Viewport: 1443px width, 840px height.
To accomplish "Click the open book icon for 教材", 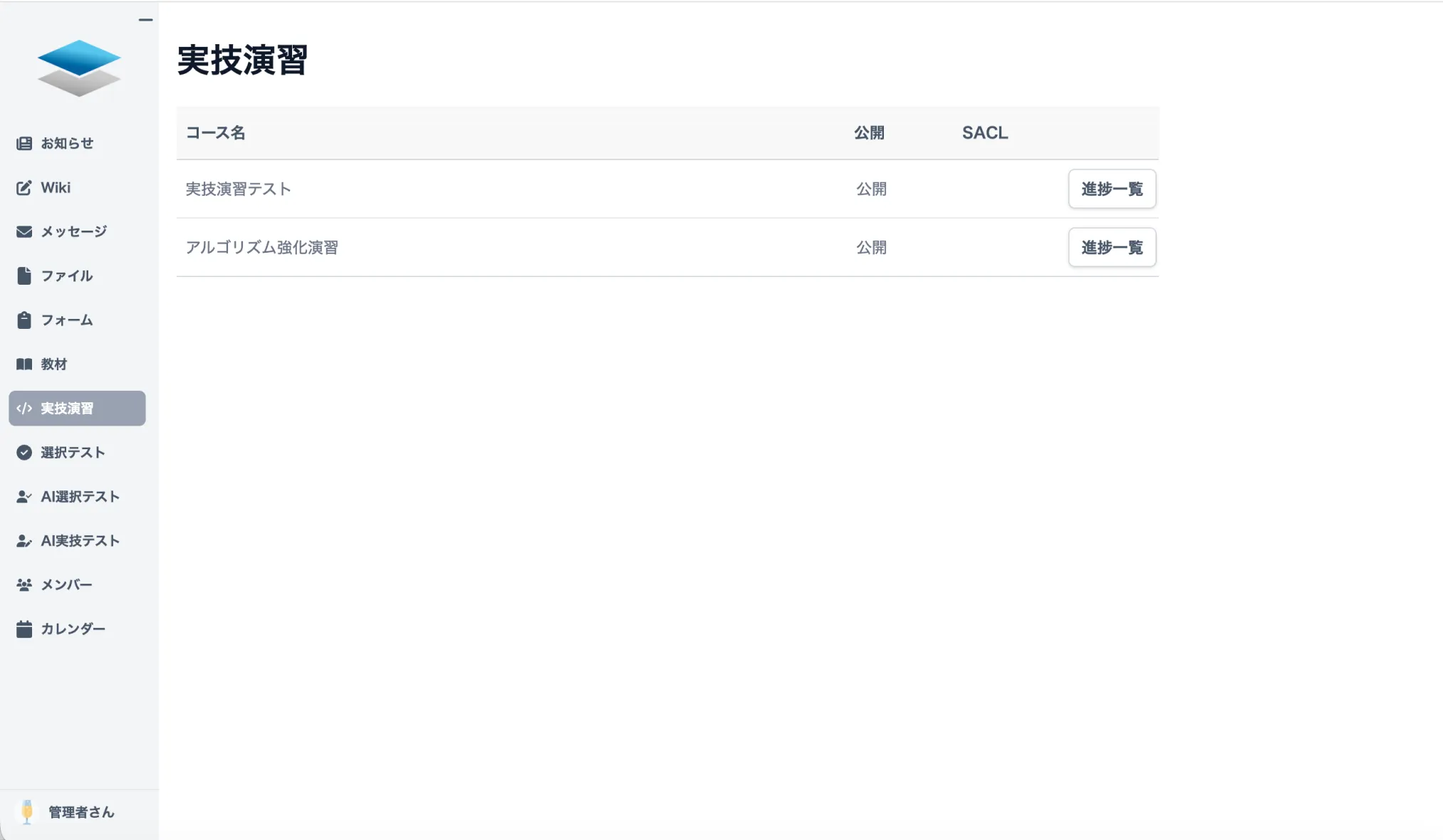I will coord(24,364).
